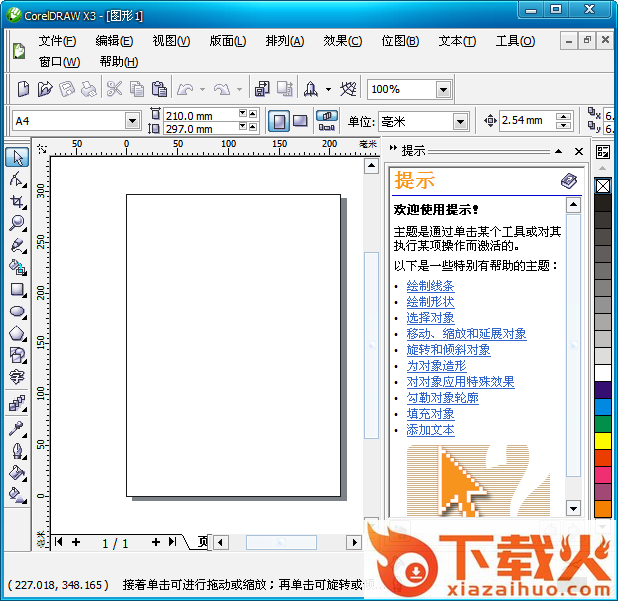This screenshot has width=618, height=601.
Task: Select the Rectangle tool
Action: [x=17, y=290]
